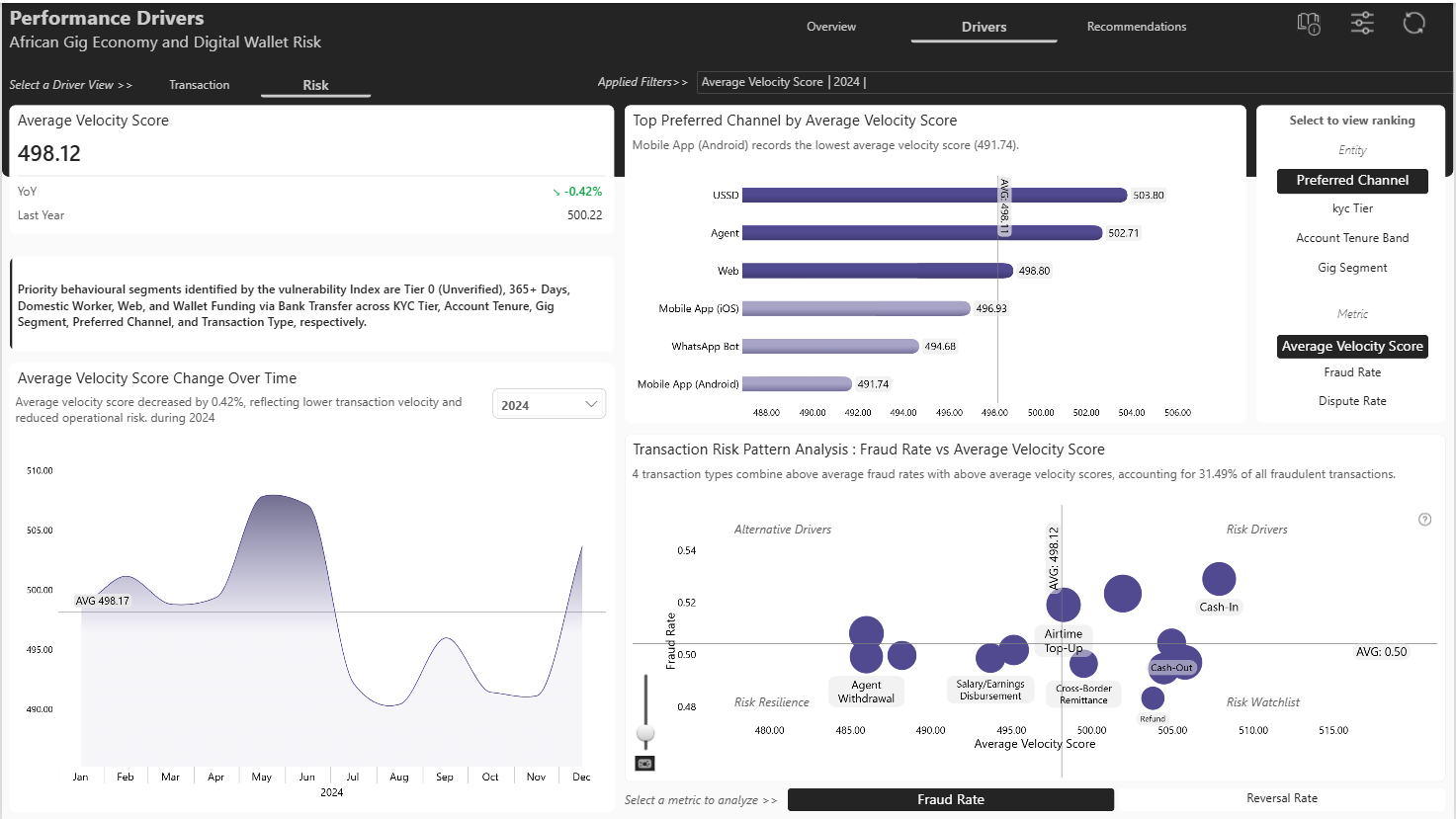Switch to the Overview tab

pos(831,27)
